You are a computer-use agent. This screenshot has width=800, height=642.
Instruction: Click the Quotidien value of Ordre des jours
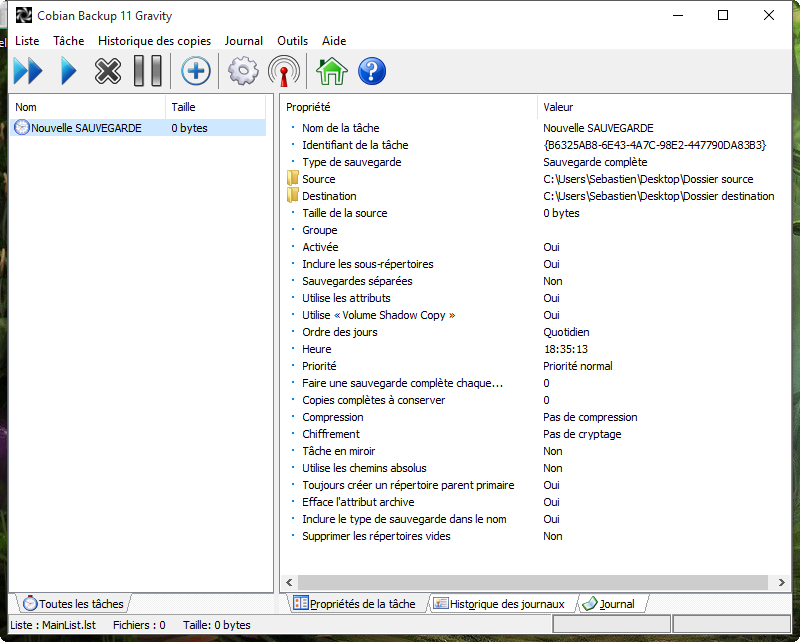pyautogui.click(x=566, y=332)
